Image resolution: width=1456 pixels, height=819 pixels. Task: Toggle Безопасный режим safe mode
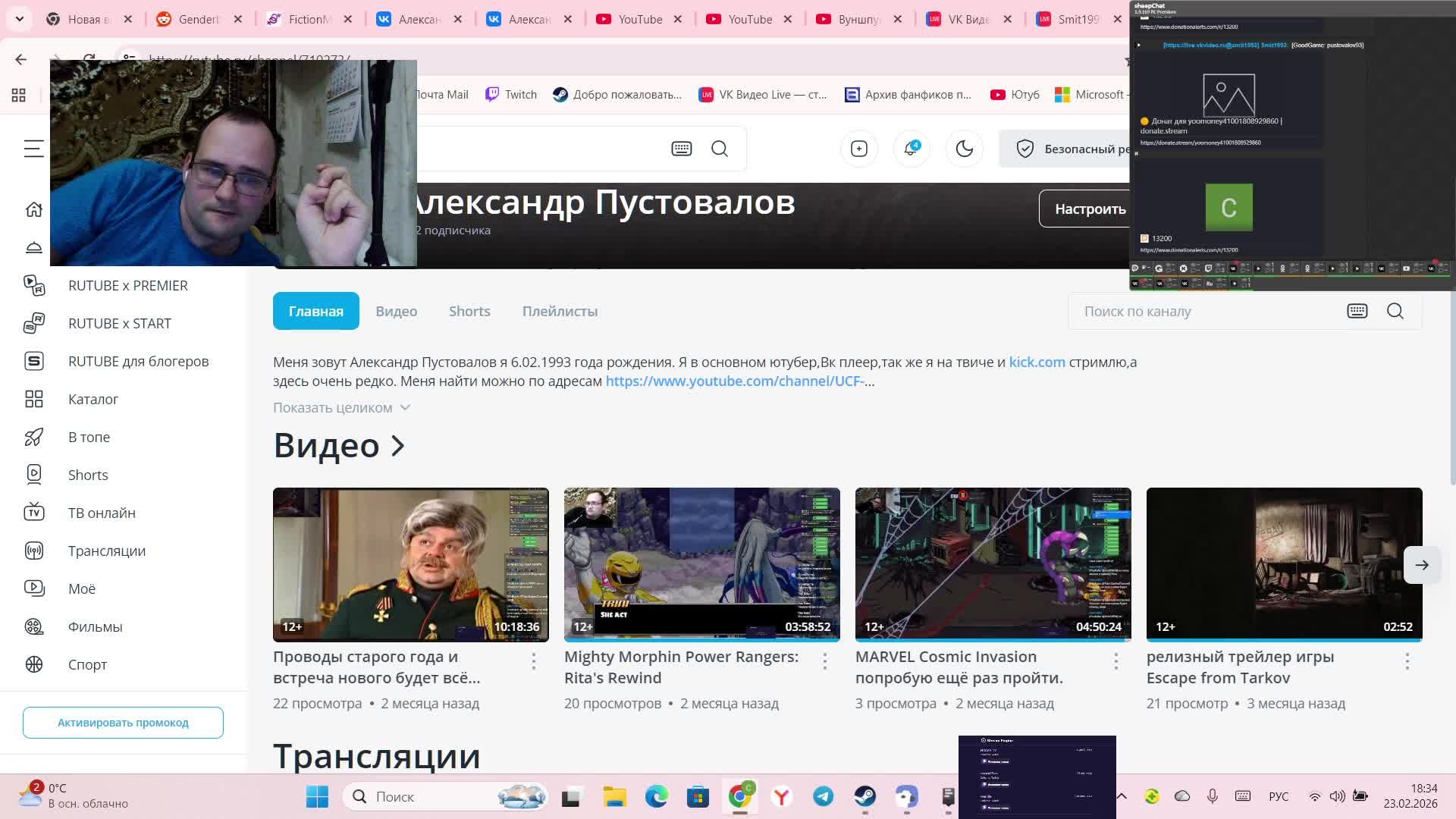[x=1069, y=149]
